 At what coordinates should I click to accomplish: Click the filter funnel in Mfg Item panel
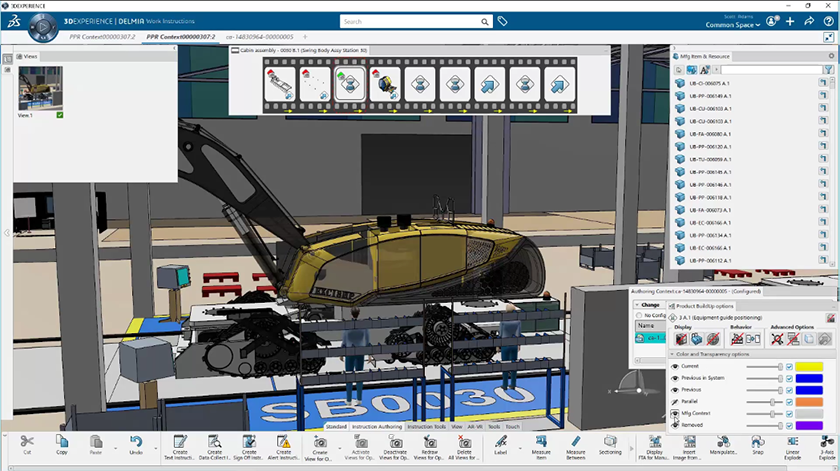point(829,70)
